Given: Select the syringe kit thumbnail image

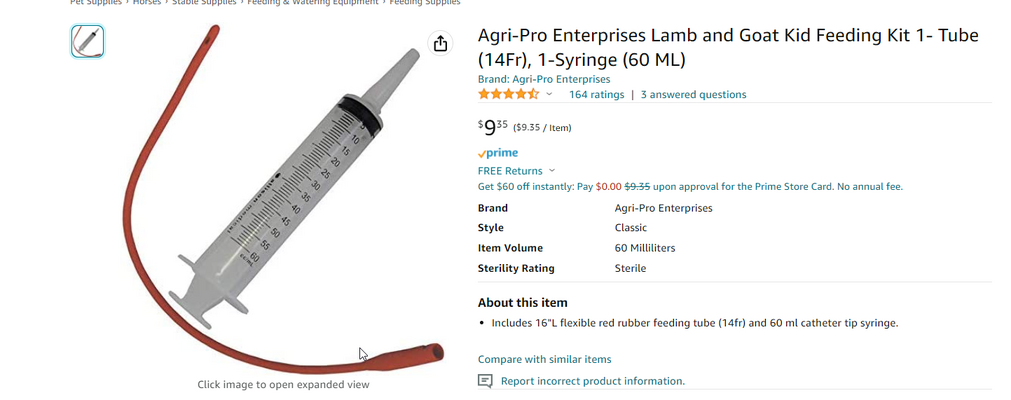Looking at the screenshot, I should pyautogui.click(x=88, y=41).
